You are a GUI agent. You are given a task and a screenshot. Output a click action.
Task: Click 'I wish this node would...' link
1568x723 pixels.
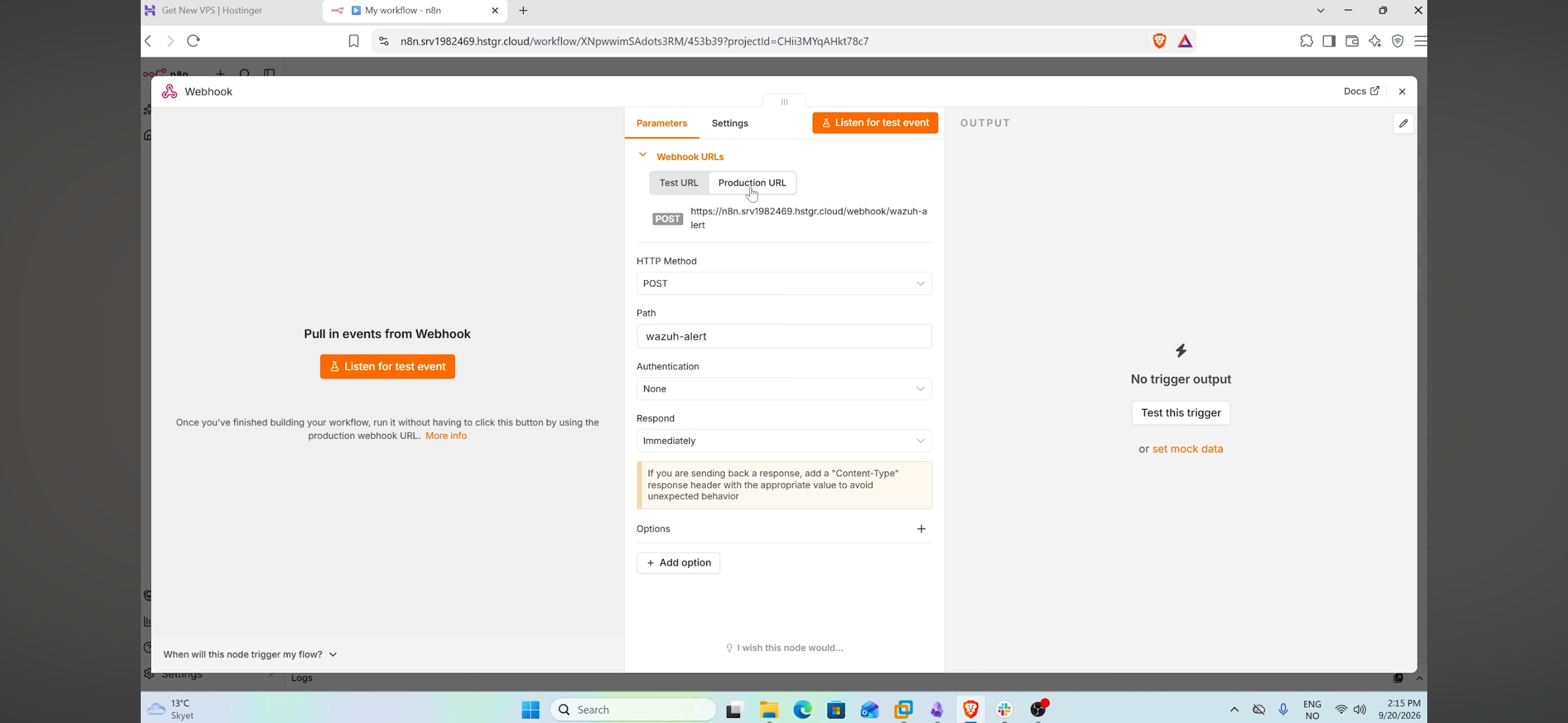[784, 647]
